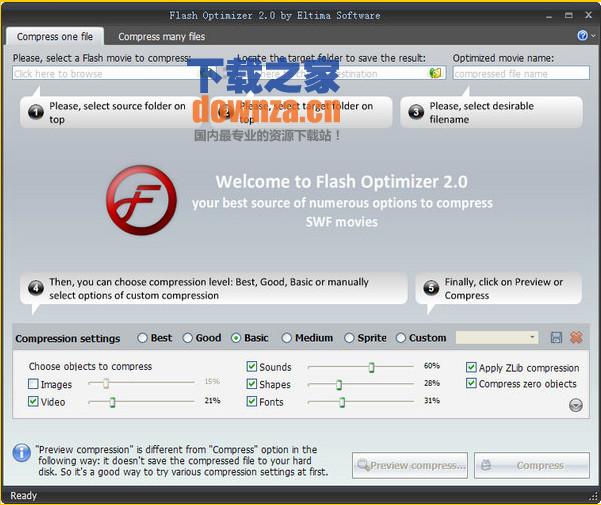Toggle the Fonts checkbox

pyautogui.click(x=251, y=401)
